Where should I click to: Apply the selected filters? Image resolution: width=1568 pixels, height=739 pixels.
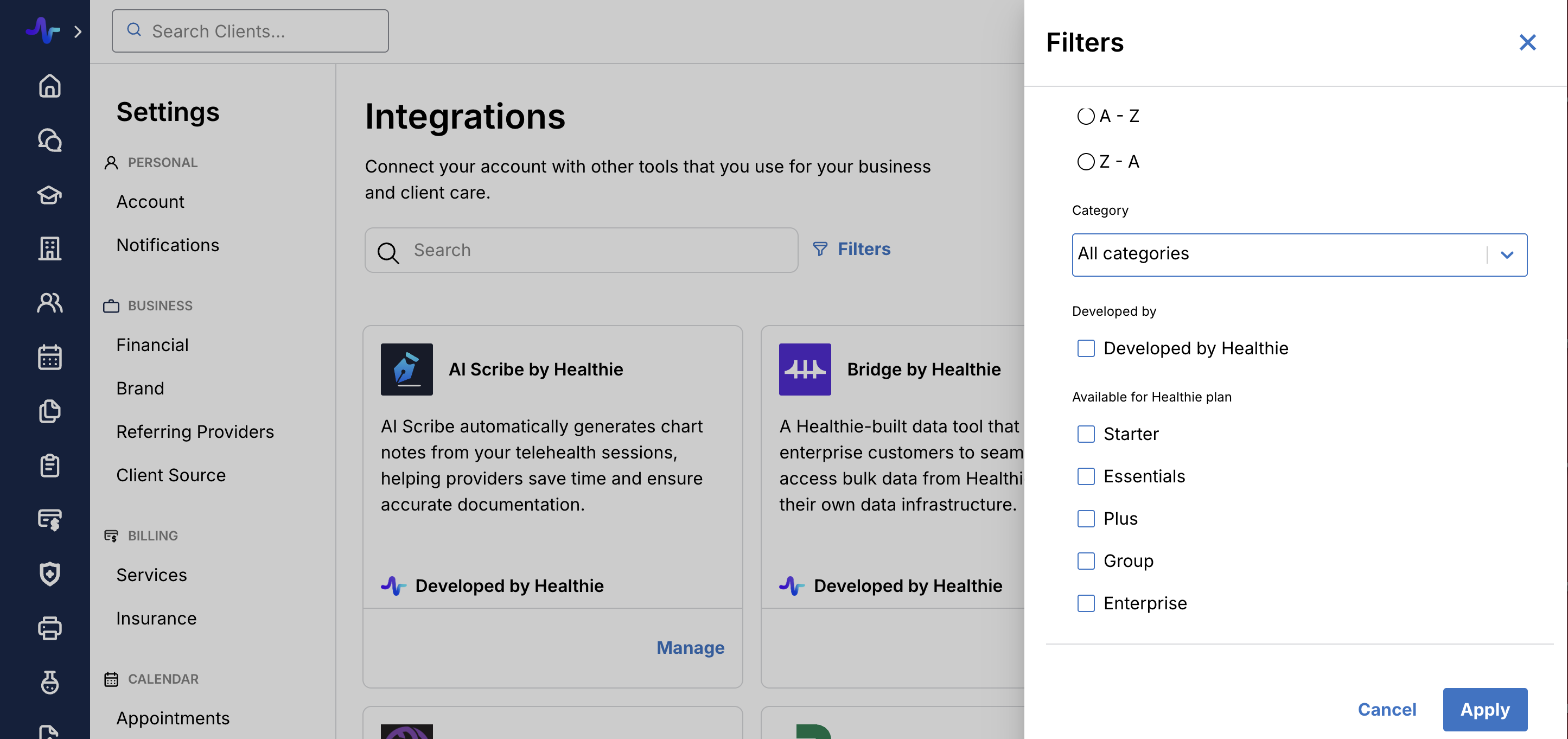click(1484, 709)
